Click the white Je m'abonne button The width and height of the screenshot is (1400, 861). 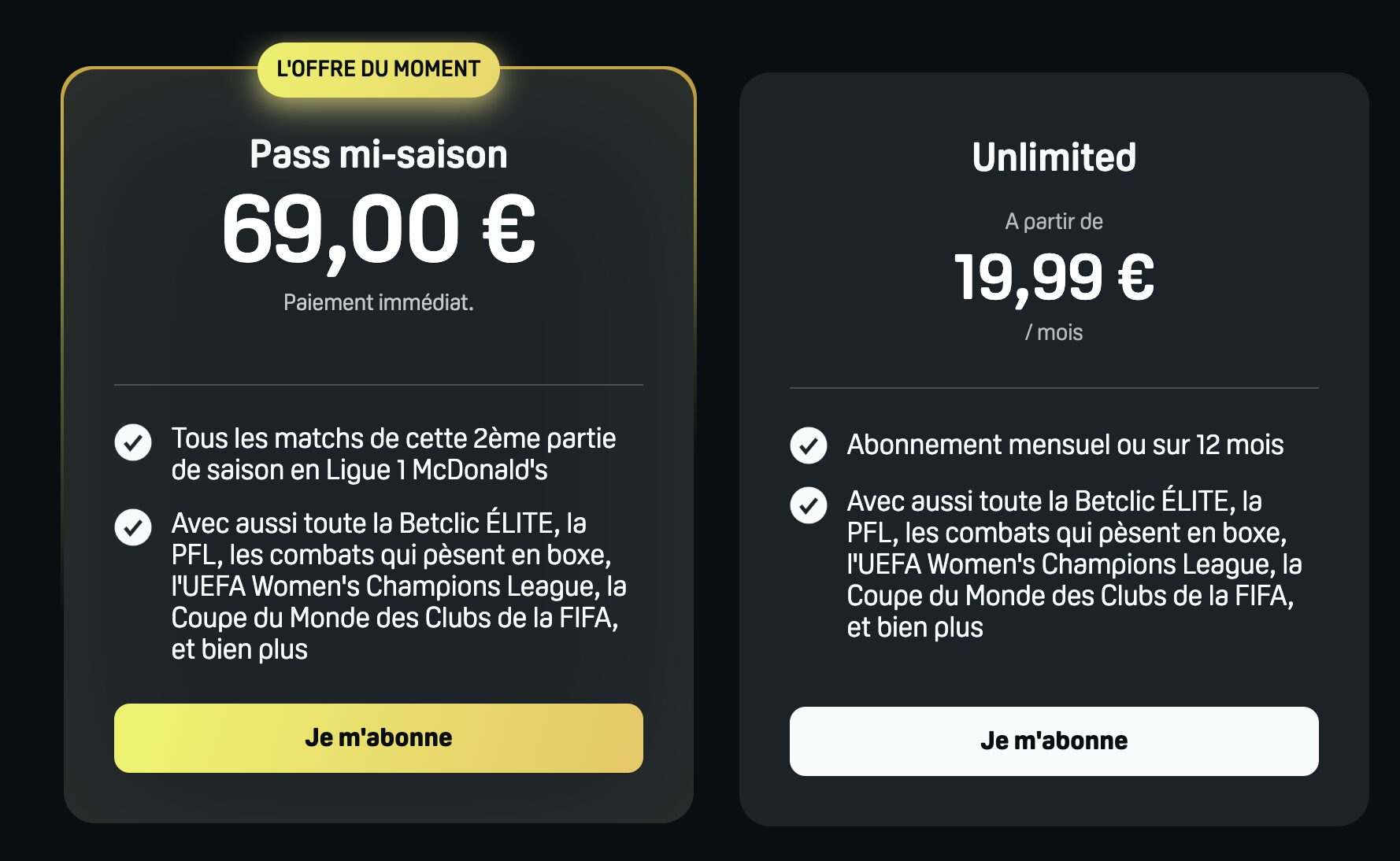point(1054,741)
